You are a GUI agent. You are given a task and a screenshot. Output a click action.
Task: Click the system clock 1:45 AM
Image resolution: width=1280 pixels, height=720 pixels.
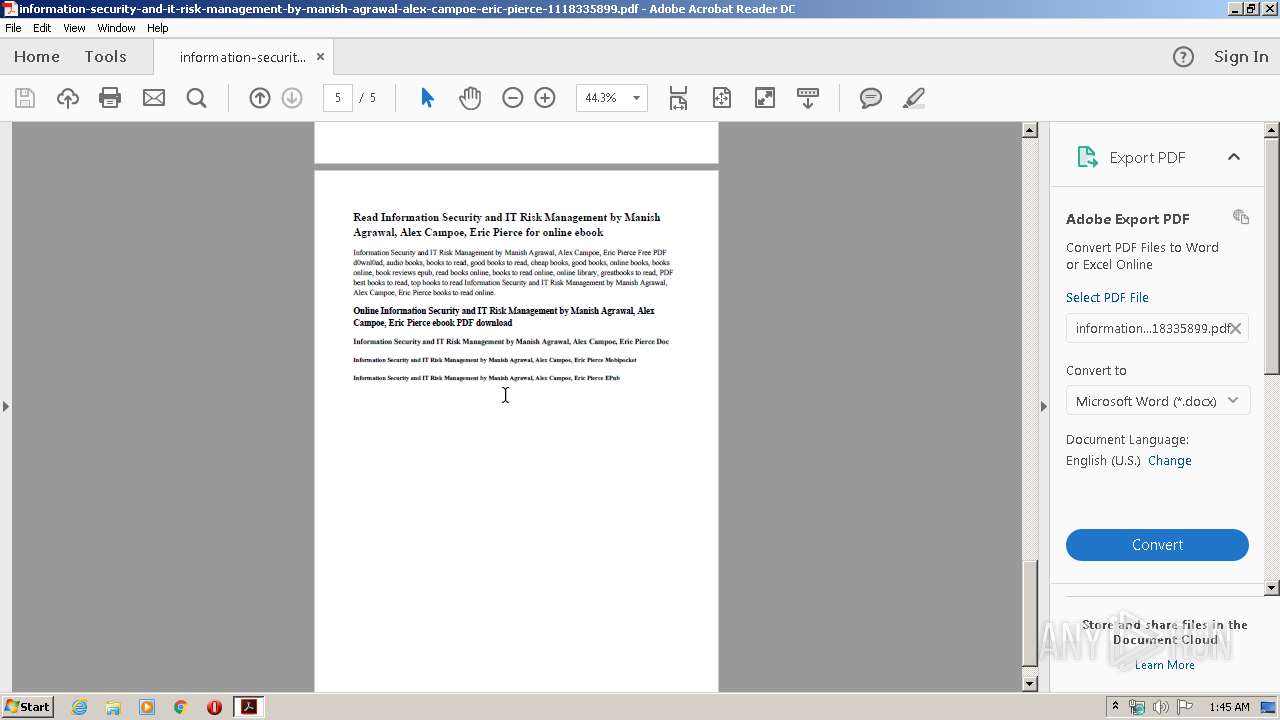[x=1229, y=707]
